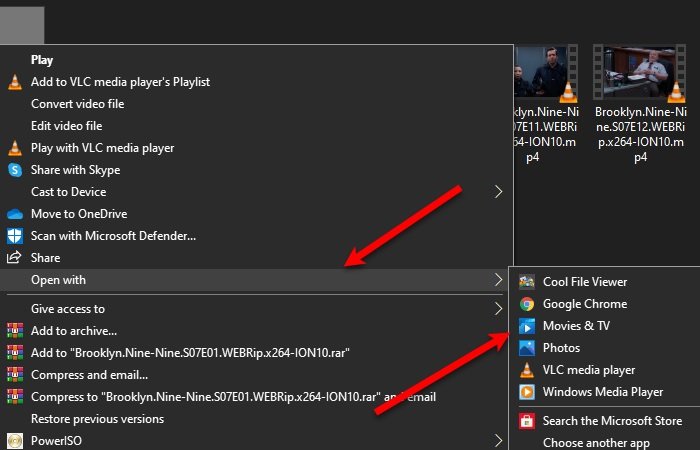
Task: Select the S07E12 video thumbnail
Action: pos(640,72)
